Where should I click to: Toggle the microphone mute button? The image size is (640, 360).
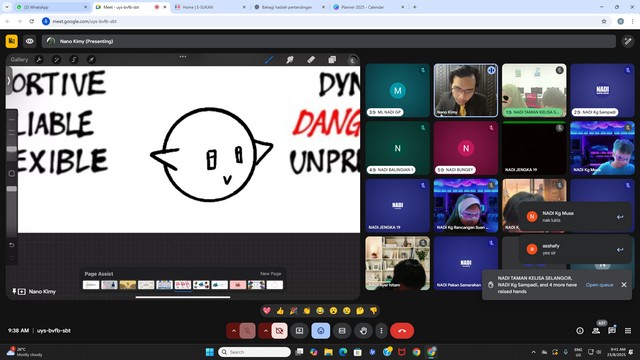point(247,331)
